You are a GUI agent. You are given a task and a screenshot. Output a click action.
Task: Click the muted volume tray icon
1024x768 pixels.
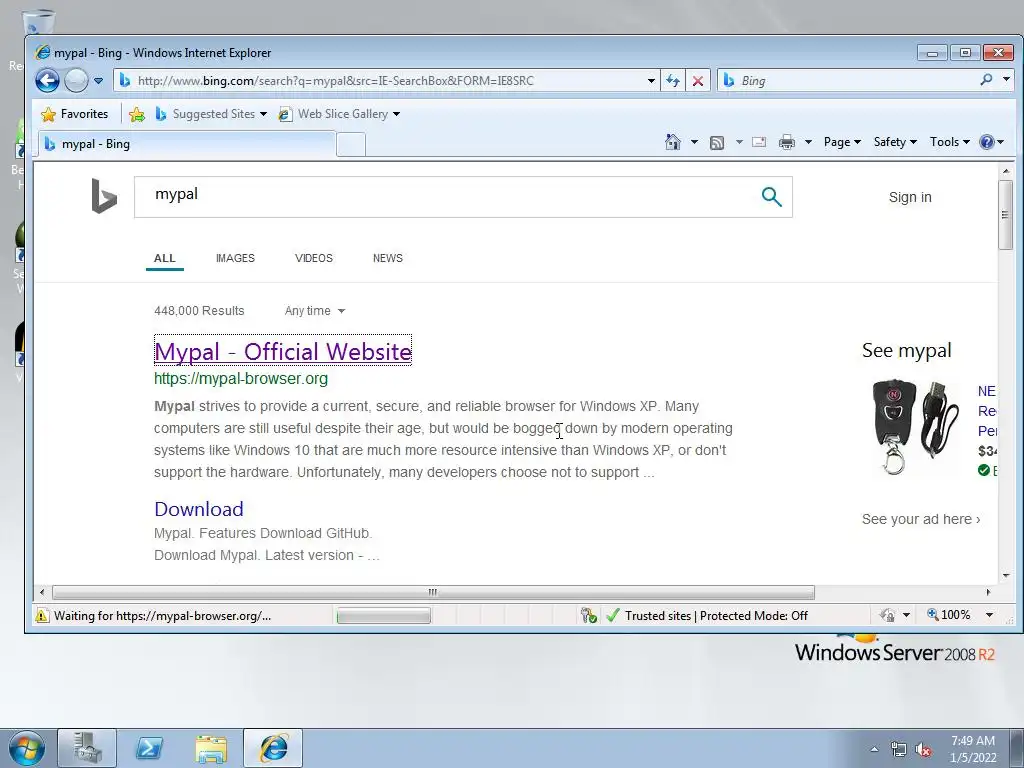click(923, 749)
